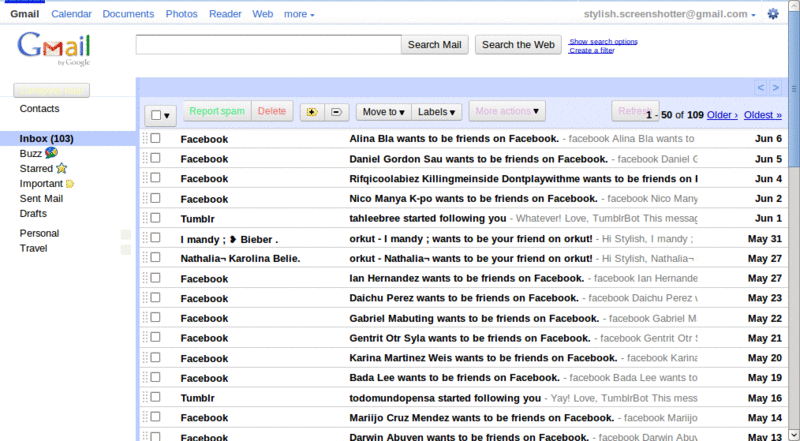Select the Daniel Gordon Sau email checkbox

[155, 158]
